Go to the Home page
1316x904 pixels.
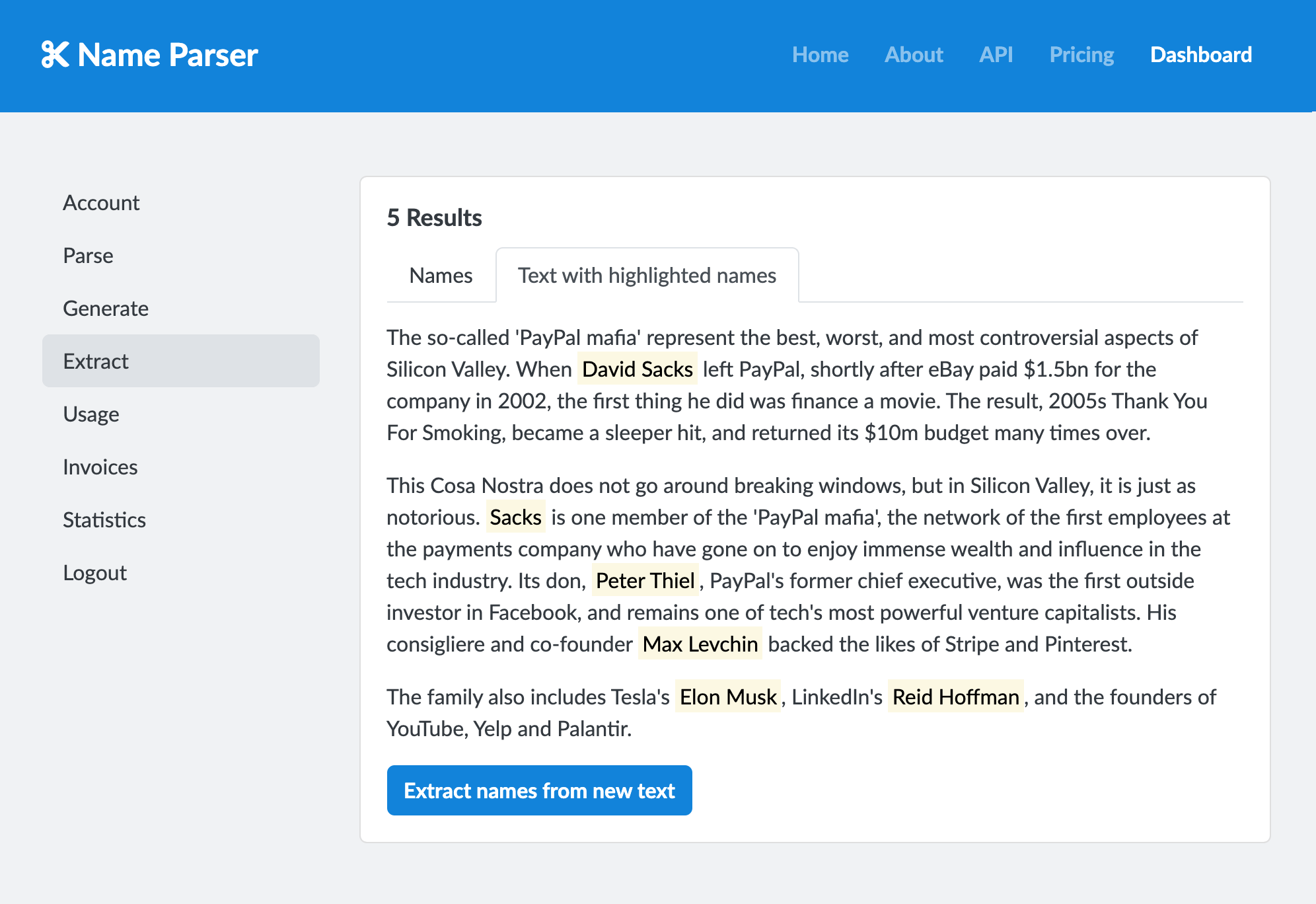click(820, 55)
